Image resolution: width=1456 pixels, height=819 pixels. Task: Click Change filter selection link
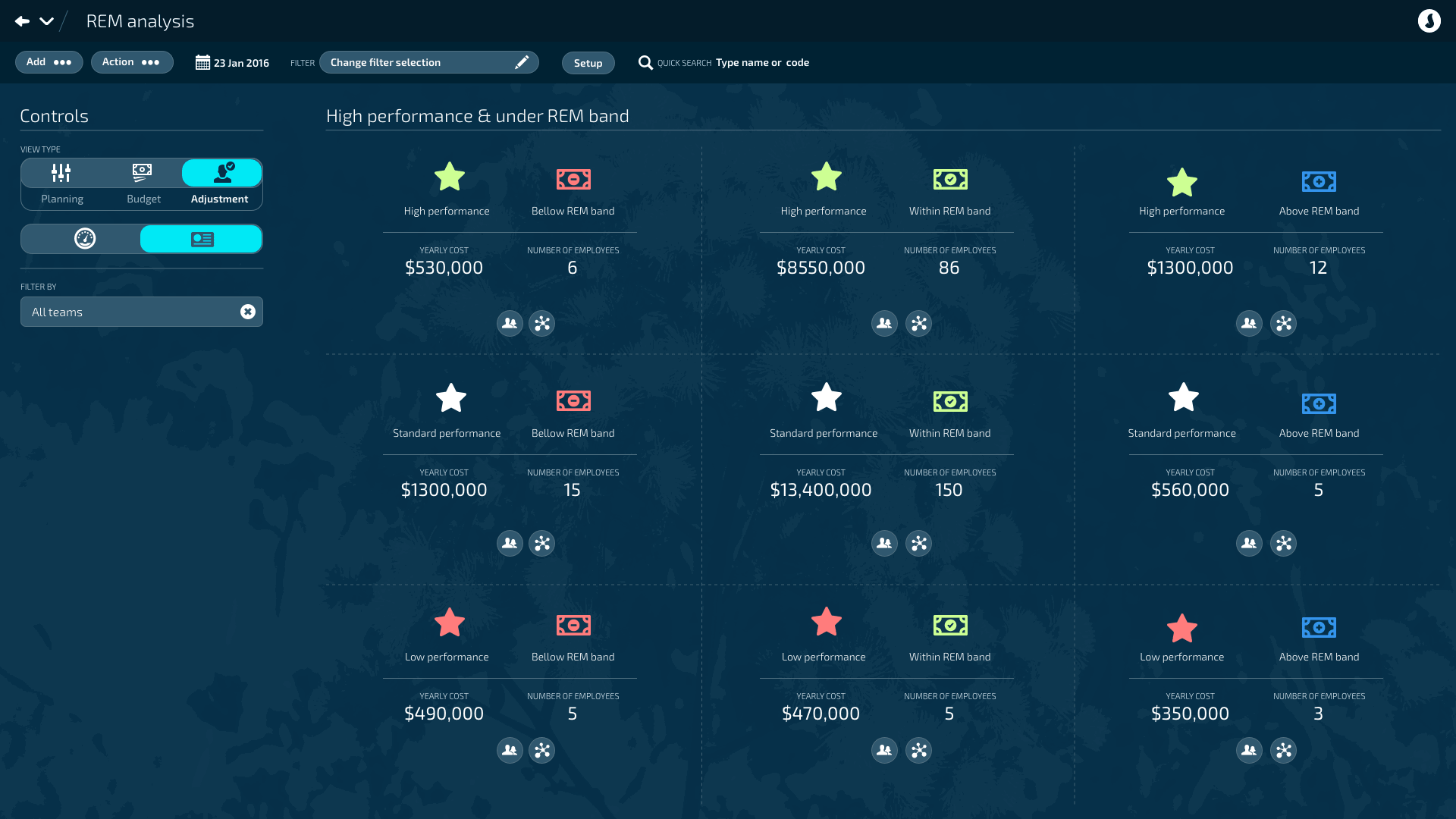tap(385, 63)
